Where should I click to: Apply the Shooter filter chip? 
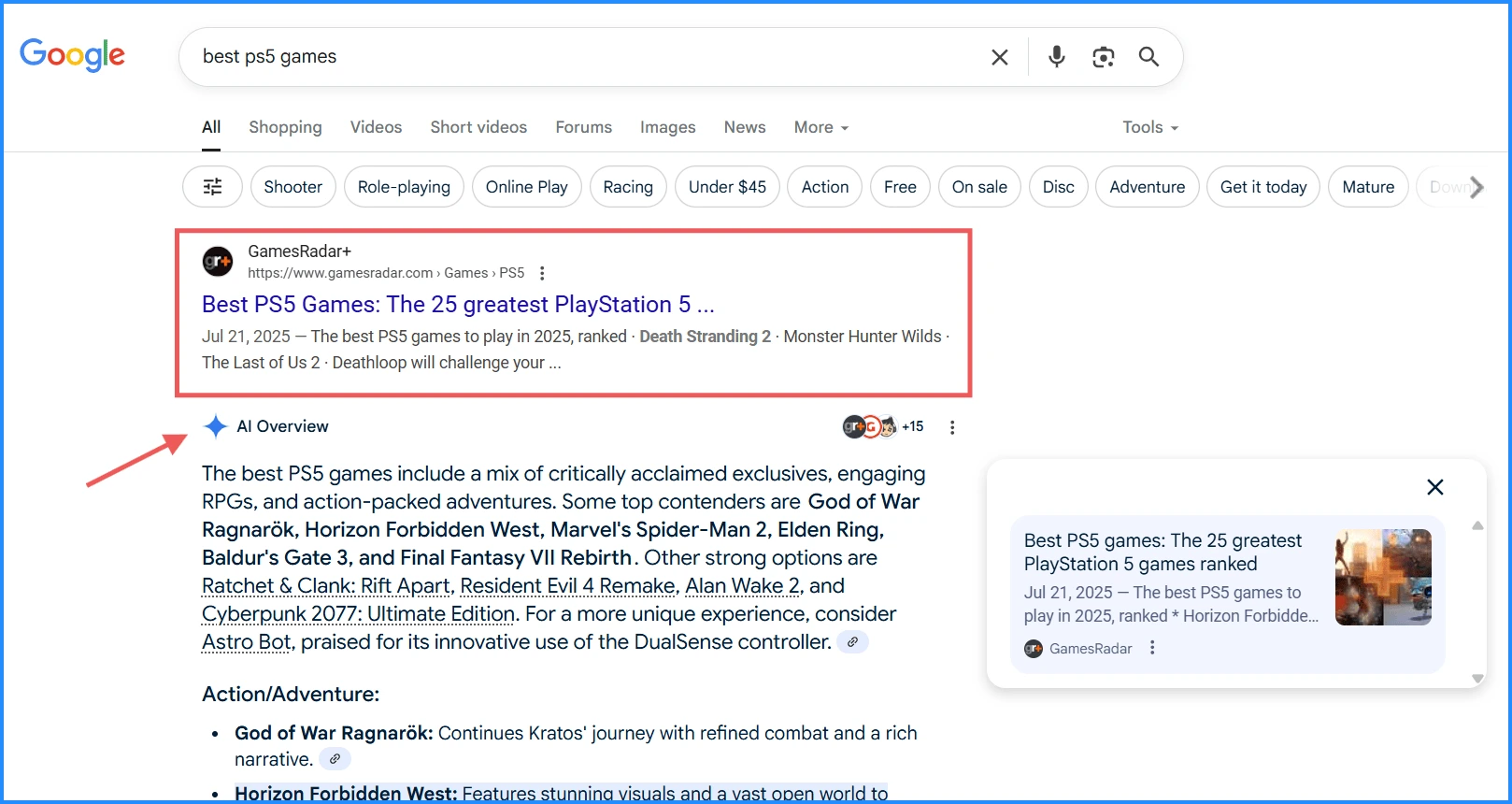[x=292, y=187]
